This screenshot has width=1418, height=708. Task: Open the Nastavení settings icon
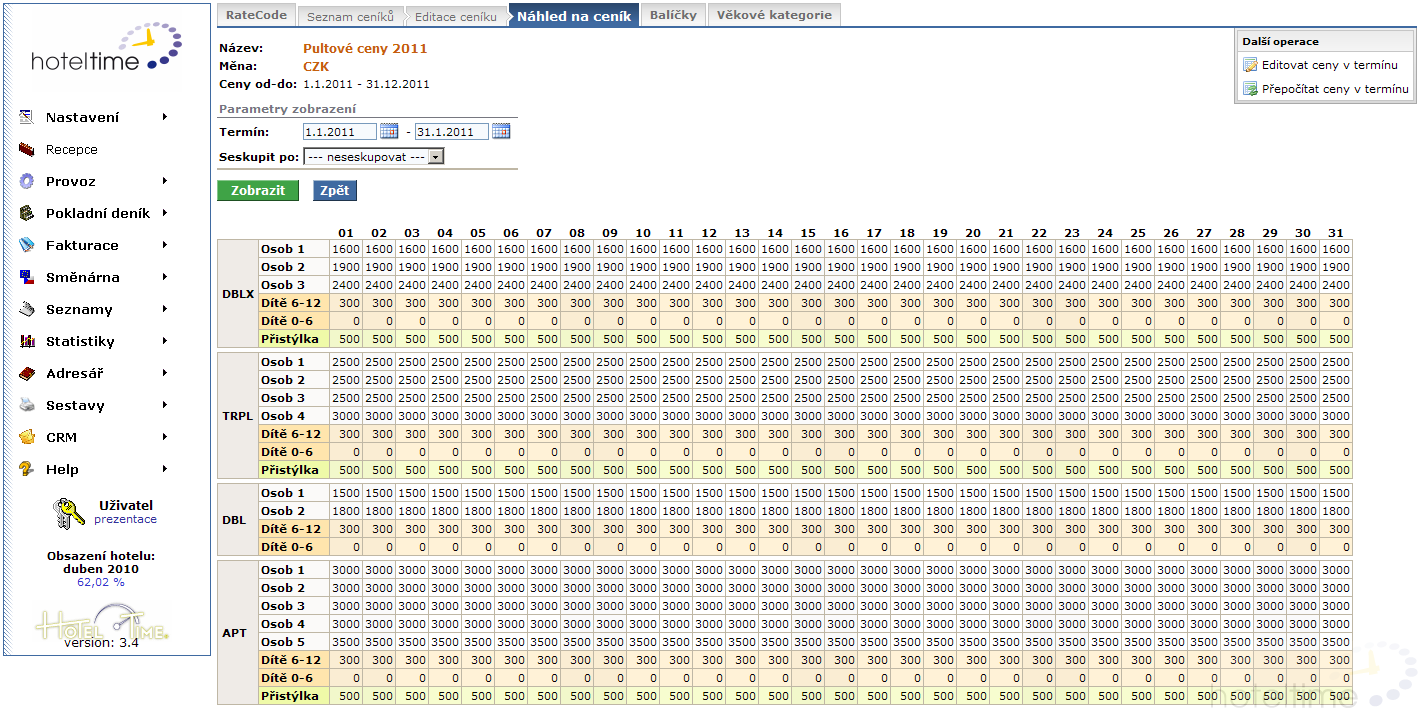click(27, 117)
